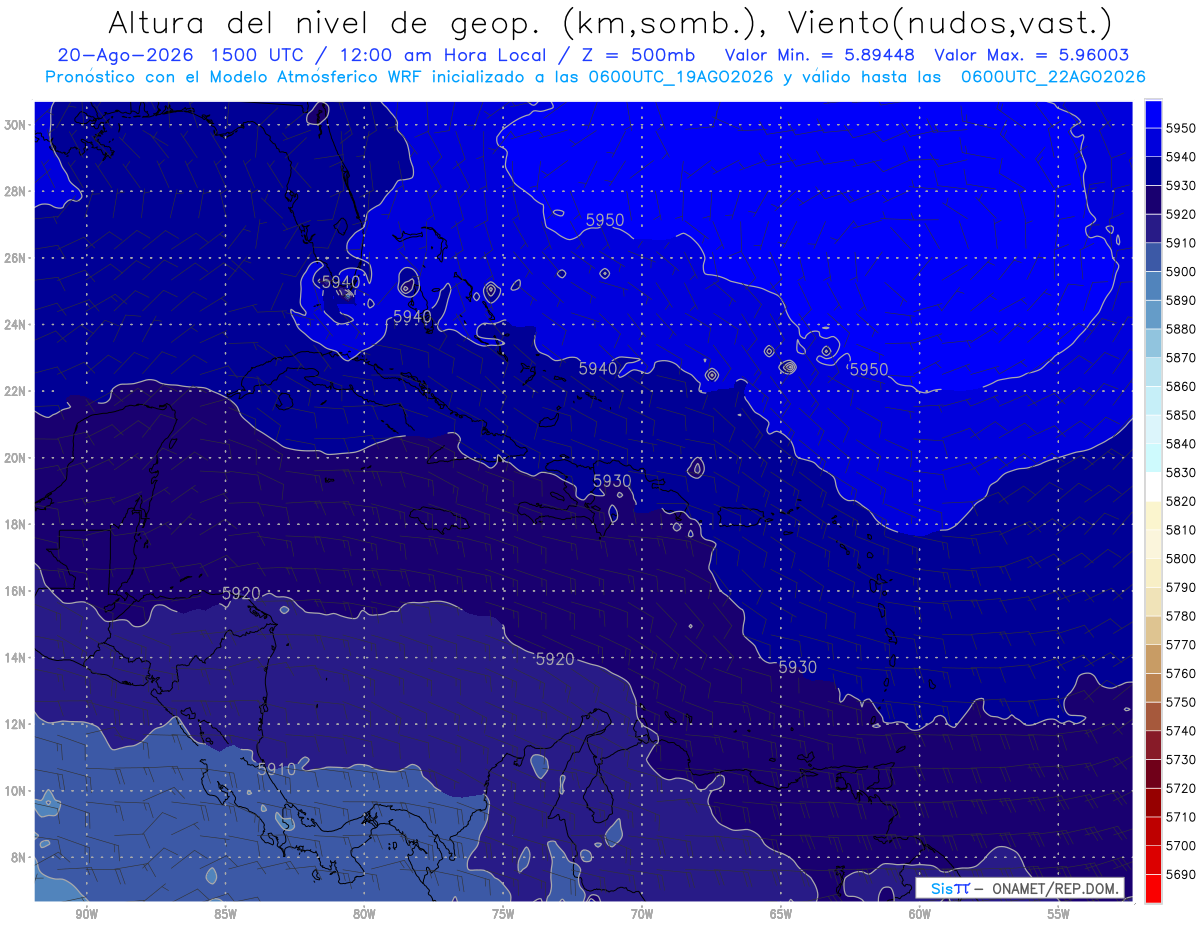Image resolution: width=1200 pixels, height=927 pixels.
Task: Click the 5930 contour label near 20N, 71W
Action: (612, 481)
